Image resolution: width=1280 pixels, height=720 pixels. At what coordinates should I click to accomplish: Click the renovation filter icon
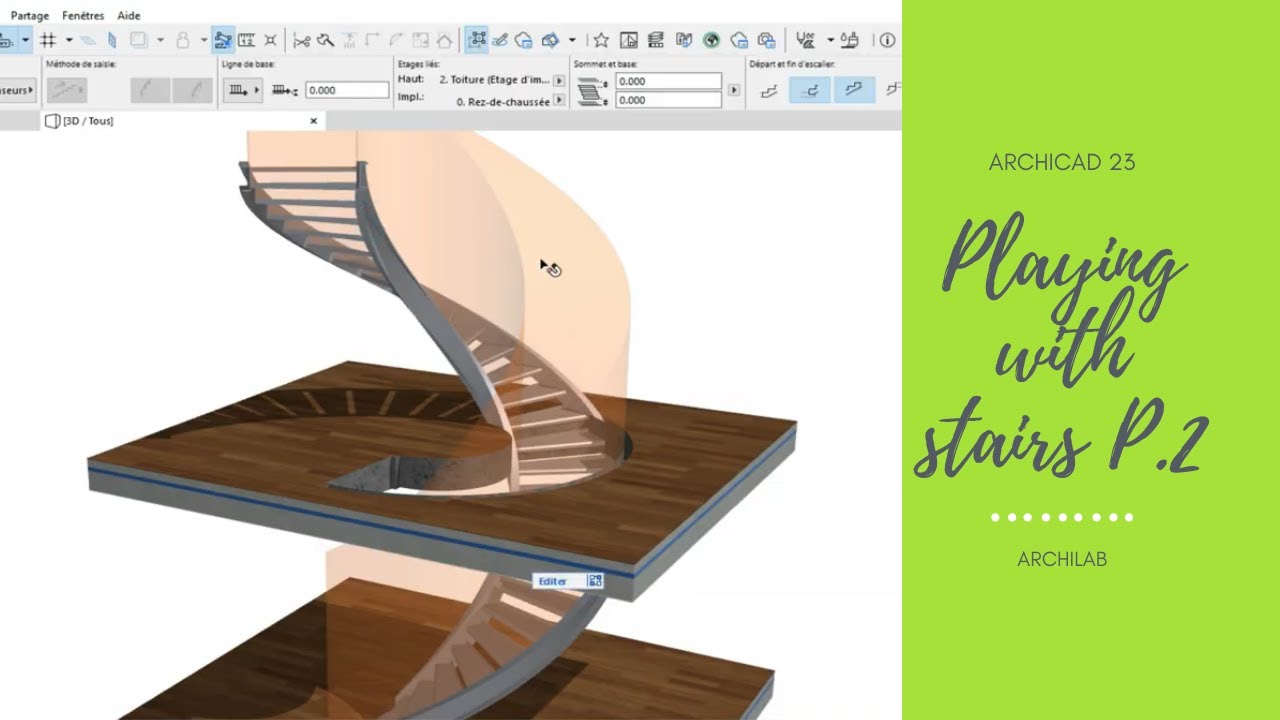point(805,40)
